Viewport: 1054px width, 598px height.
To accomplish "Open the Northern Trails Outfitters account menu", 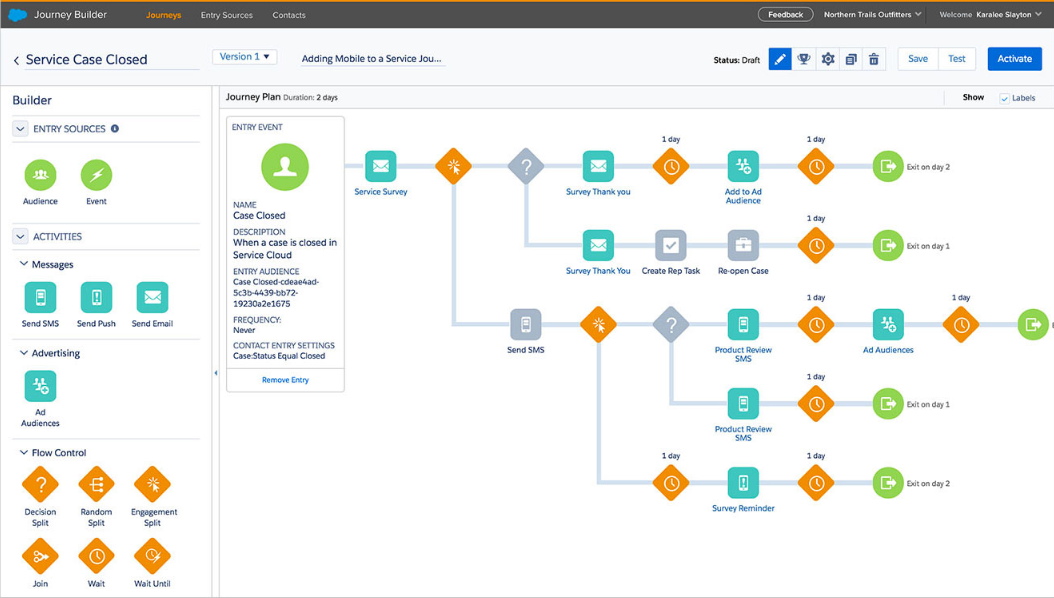I will (873, 14).
